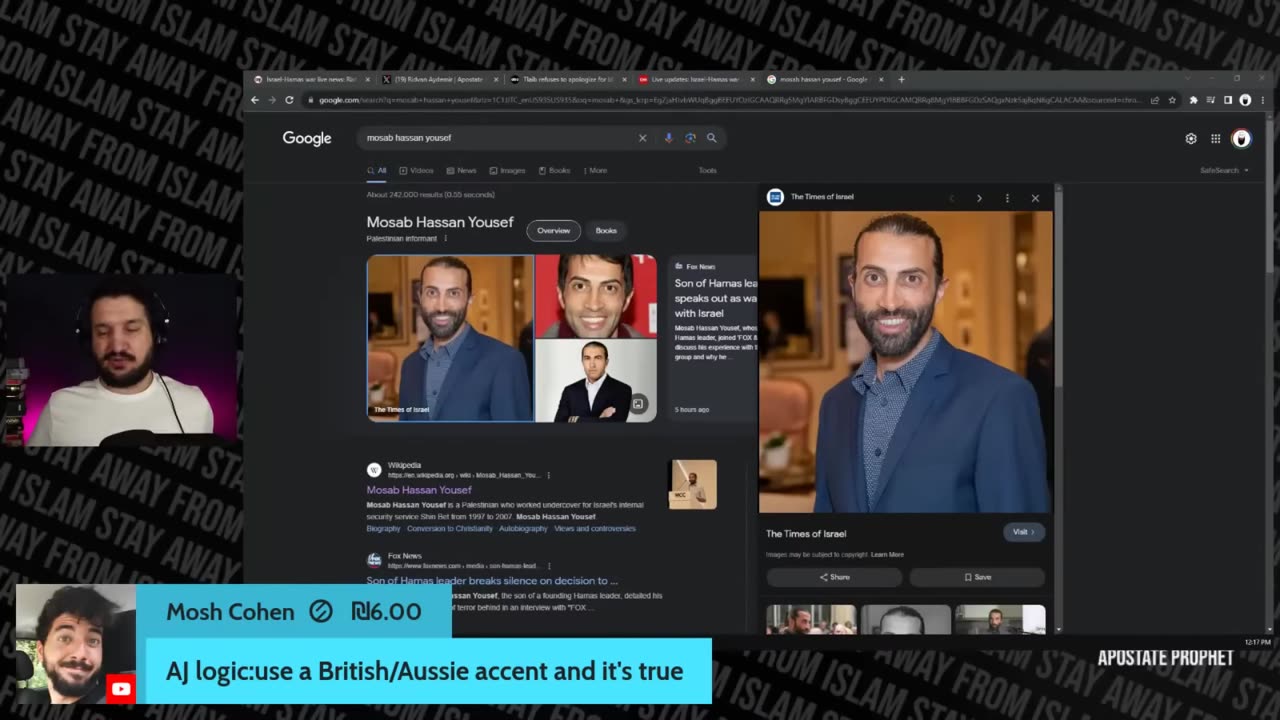Screen dimensions: 1280x720
Task: Switch to the Images results tab
Action: [x=507, y=171]
